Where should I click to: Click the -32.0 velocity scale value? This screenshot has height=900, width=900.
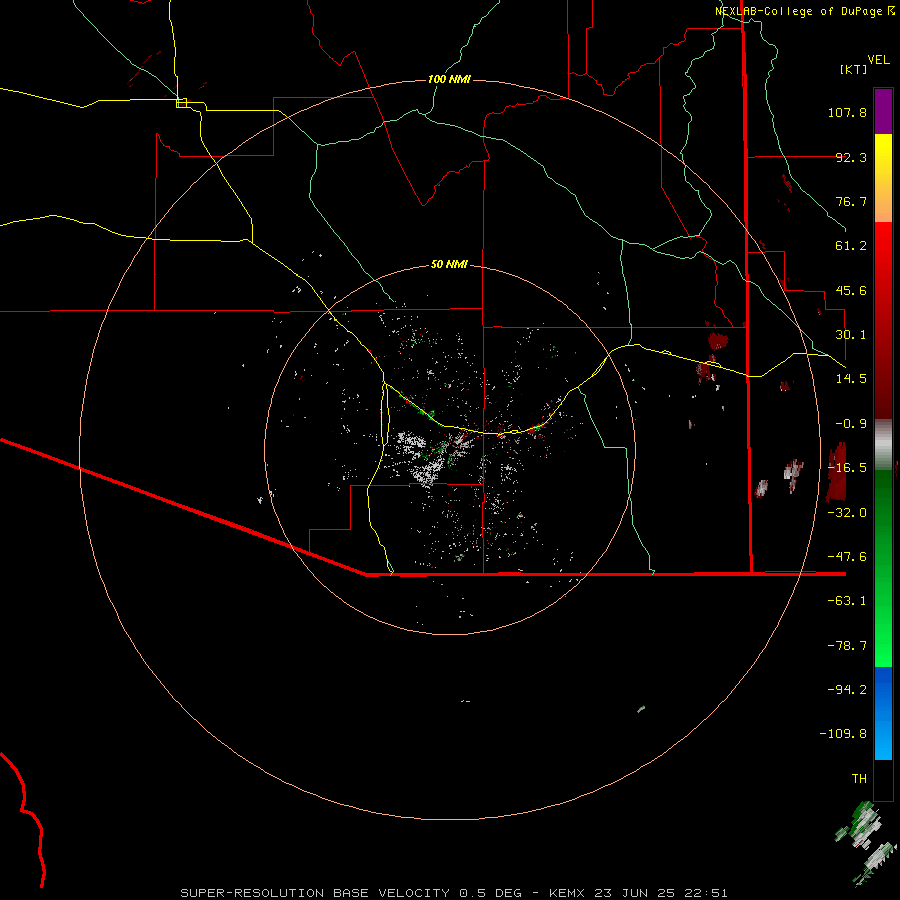(x=847, y=513)
